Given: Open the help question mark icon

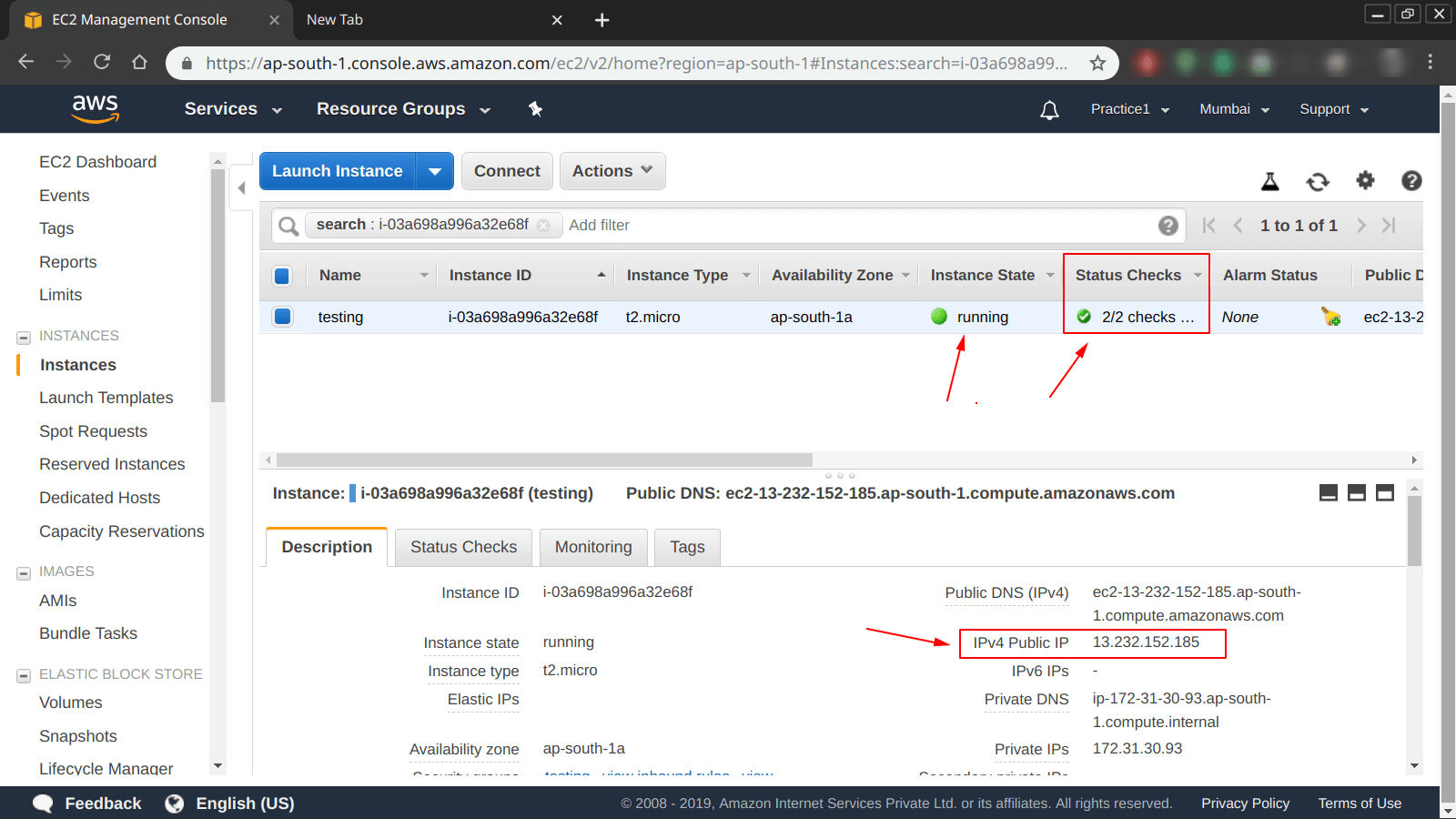Looking at the screenshot, I should coord(1411,180).
